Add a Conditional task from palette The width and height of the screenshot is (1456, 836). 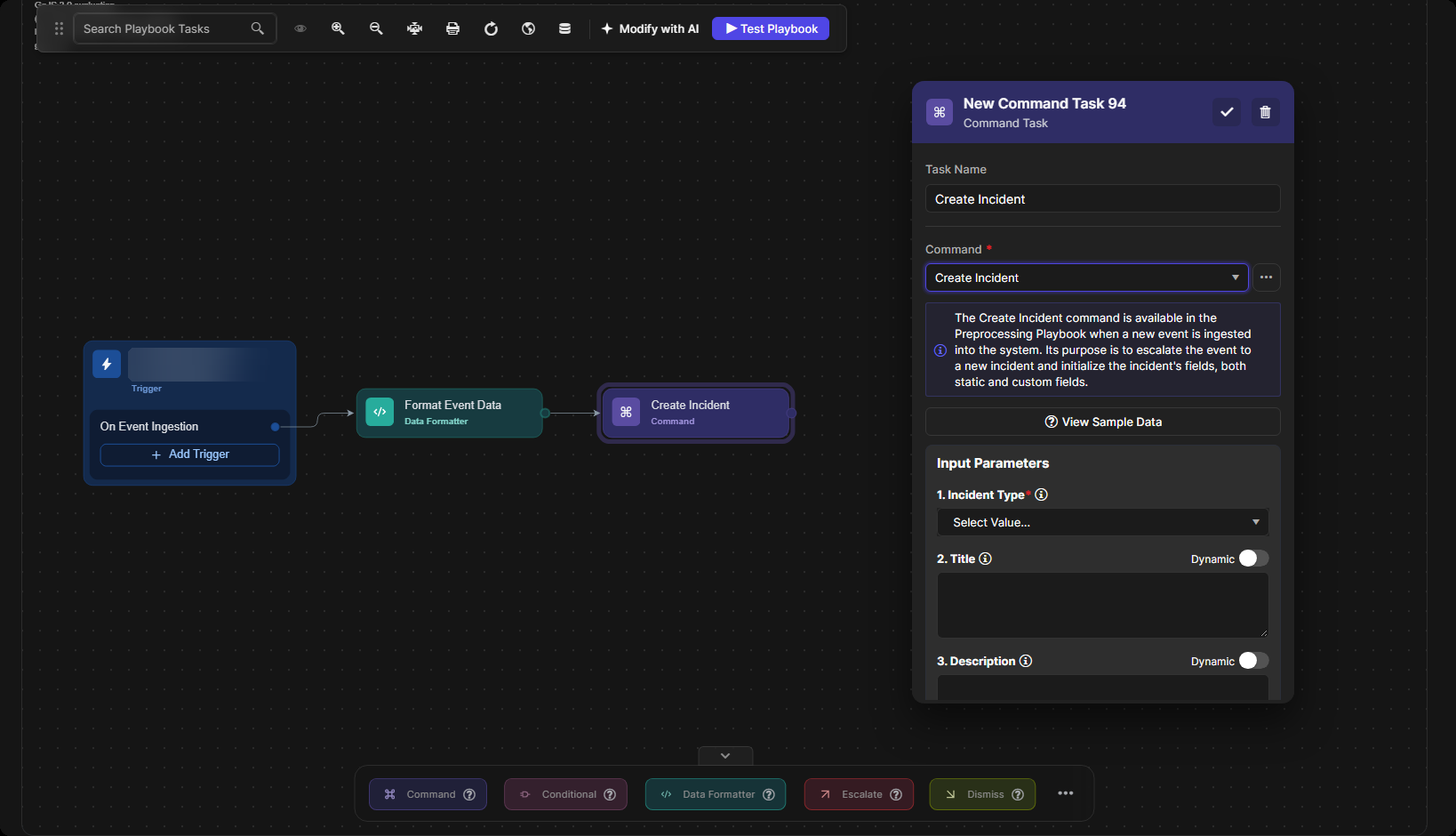[565, 794]
